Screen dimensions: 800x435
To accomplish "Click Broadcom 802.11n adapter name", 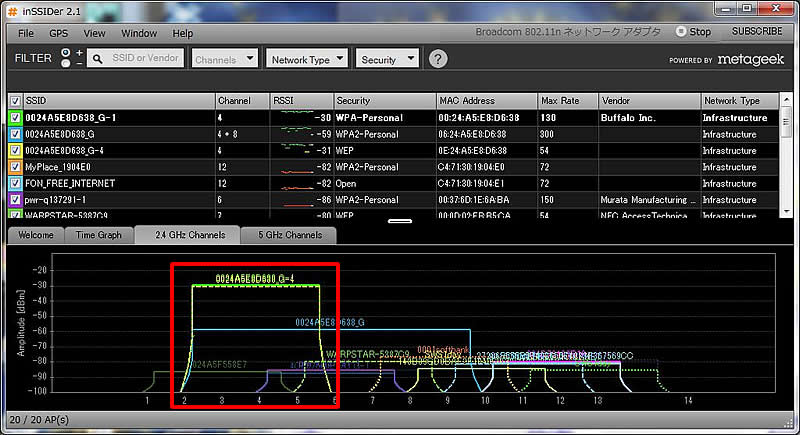I will pos(568,32).
